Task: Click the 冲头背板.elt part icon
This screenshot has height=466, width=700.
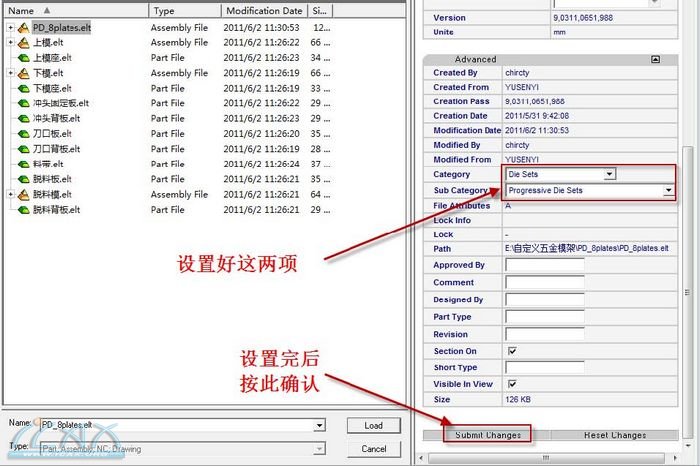Action: pyautogui.click(x=23, y=119)
